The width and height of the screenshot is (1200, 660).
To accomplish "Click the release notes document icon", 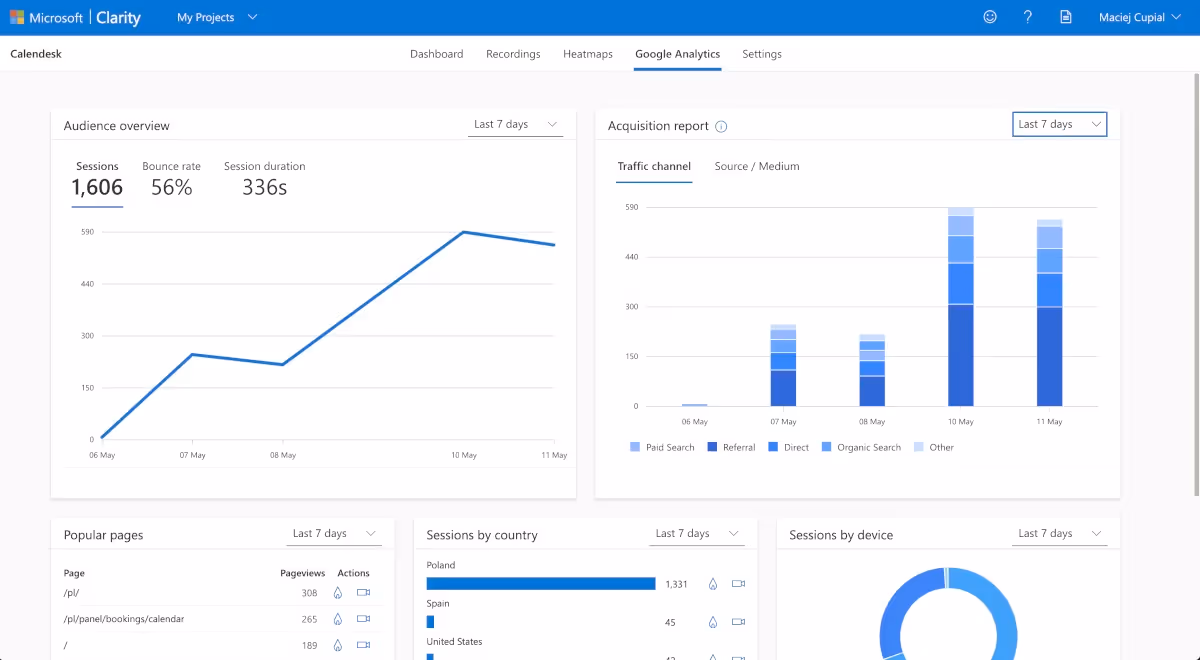I will coord(1065,17).
